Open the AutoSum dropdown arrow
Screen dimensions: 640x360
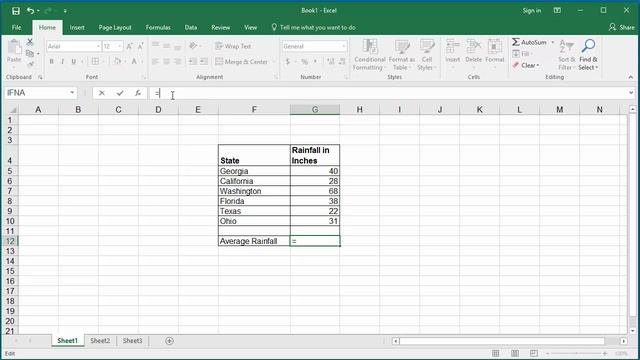click(x=553, y=42)
